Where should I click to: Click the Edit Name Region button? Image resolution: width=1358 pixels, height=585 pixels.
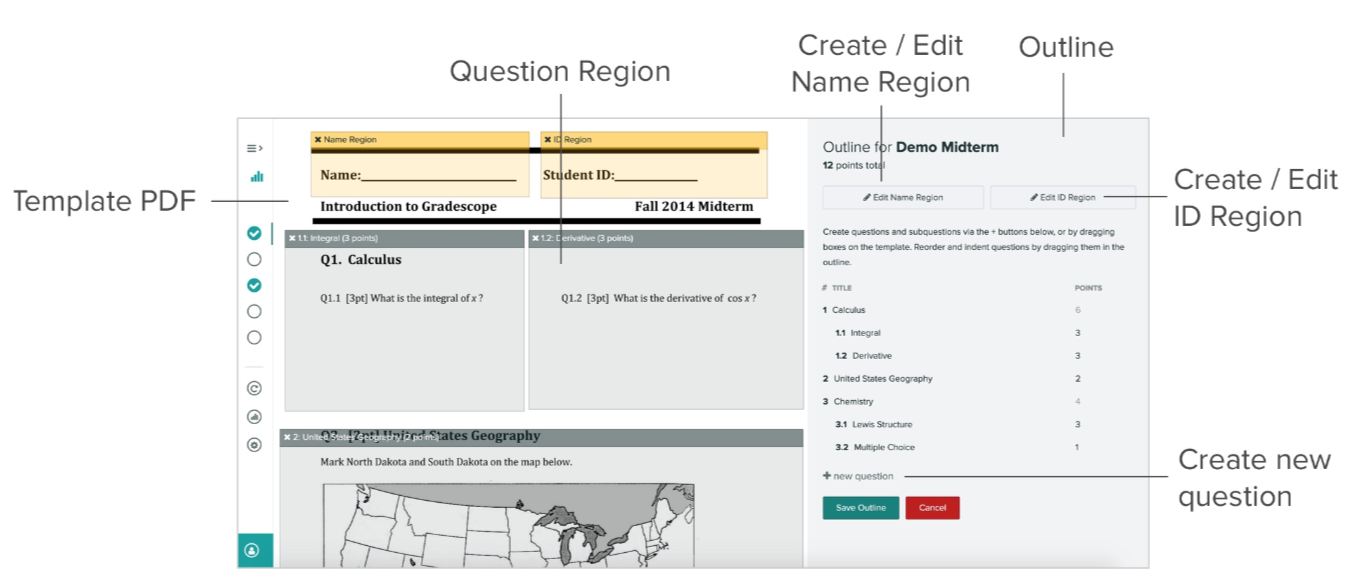tap(903, 197)
